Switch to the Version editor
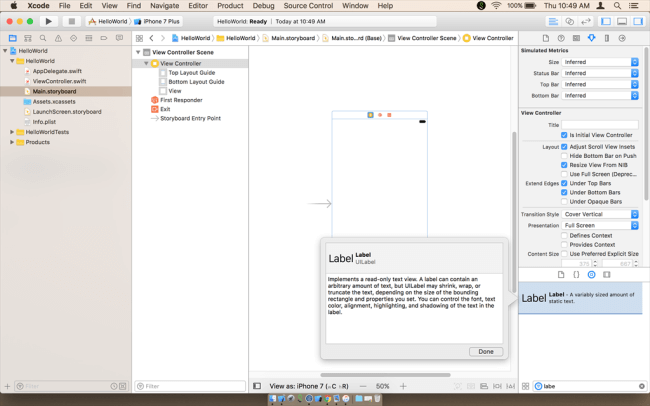650x406 pixels. coord(586,21)
